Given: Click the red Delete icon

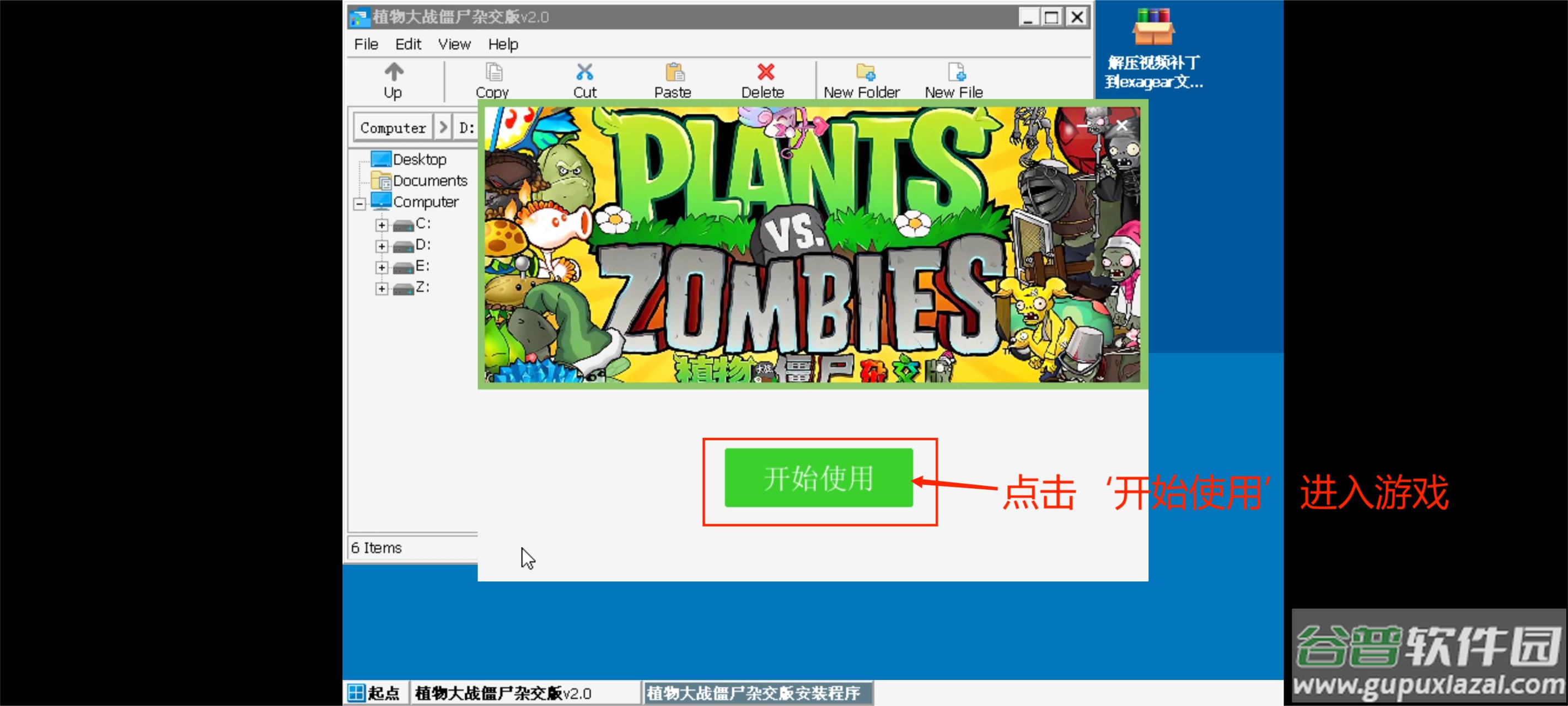Looking at the screenshot, I should 765,72.
